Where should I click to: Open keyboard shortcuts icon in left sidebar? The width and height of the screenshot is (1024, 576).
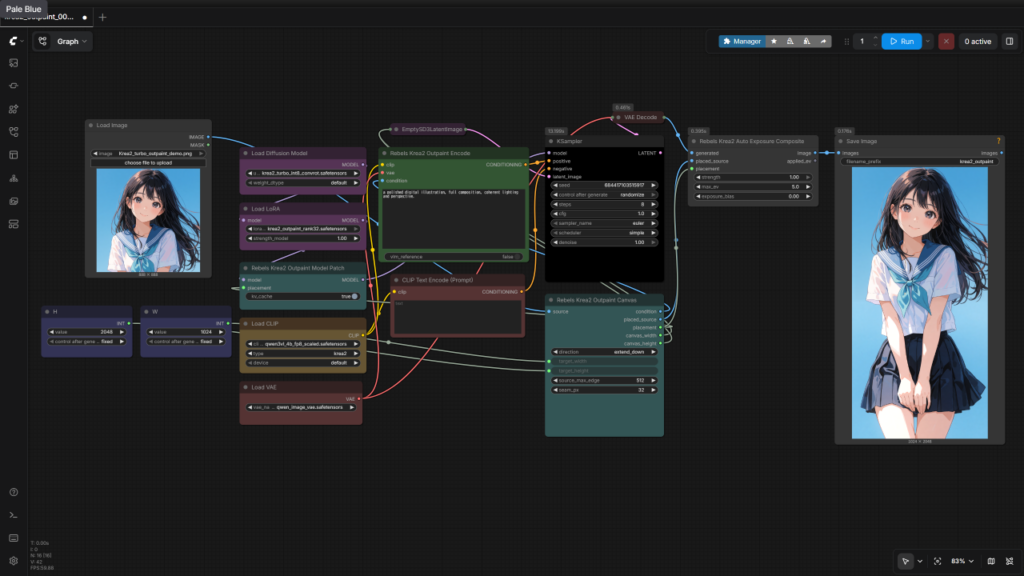tap(14, 538)
